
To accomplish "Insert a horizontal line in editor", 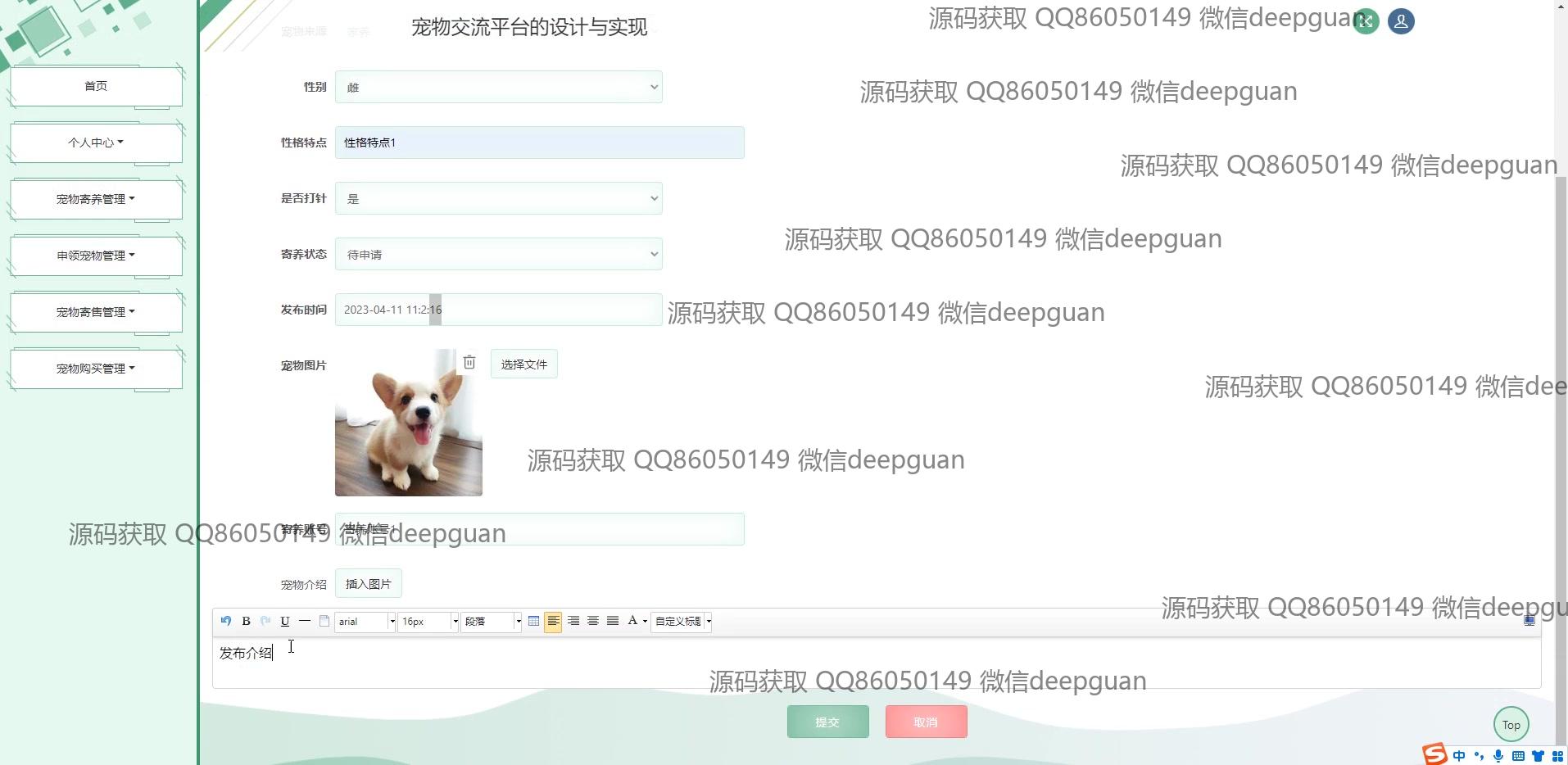I will [x=305, y=622].
